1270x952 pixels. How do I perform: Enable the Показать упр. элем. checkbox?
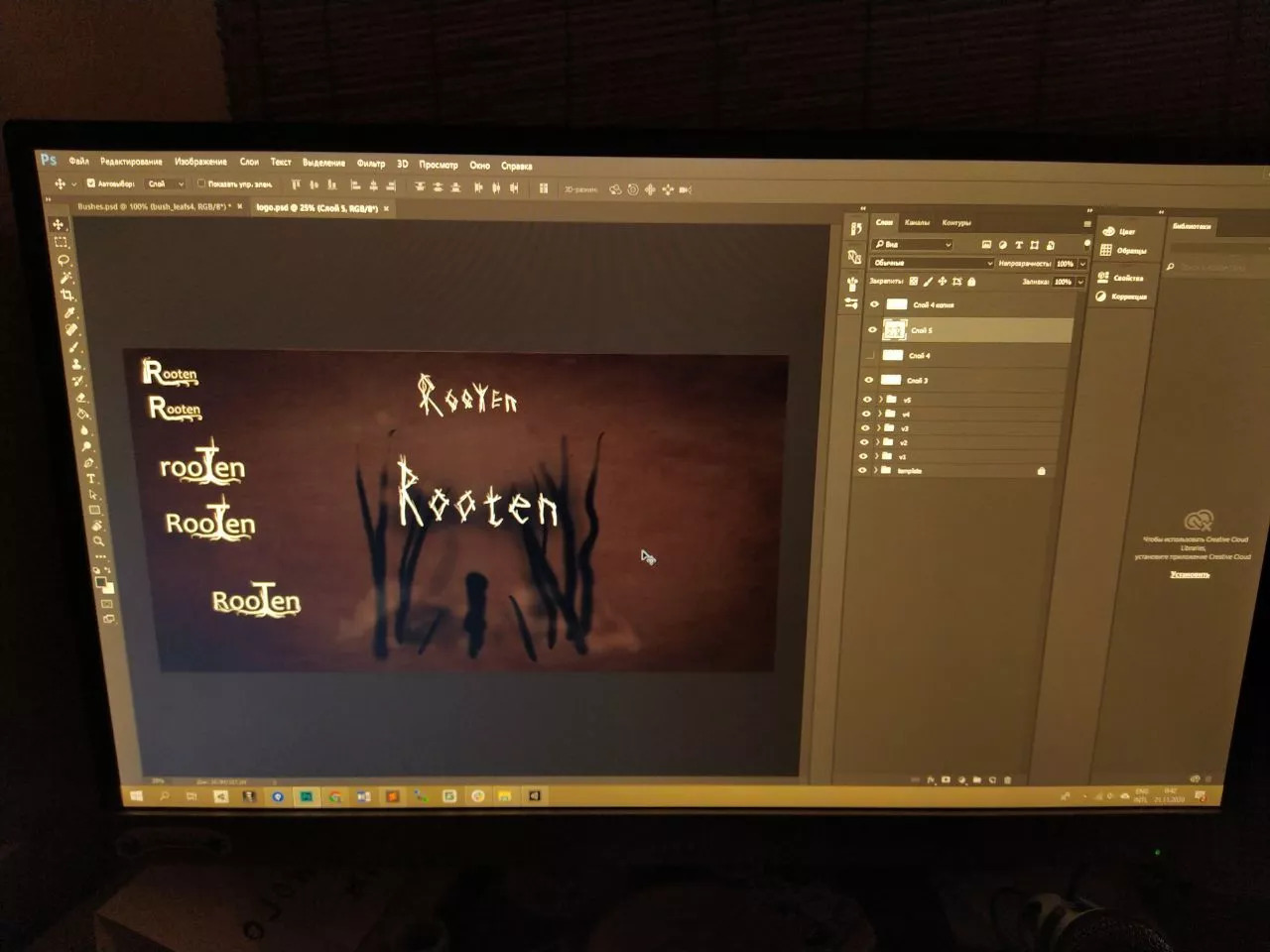coord(201,183)
